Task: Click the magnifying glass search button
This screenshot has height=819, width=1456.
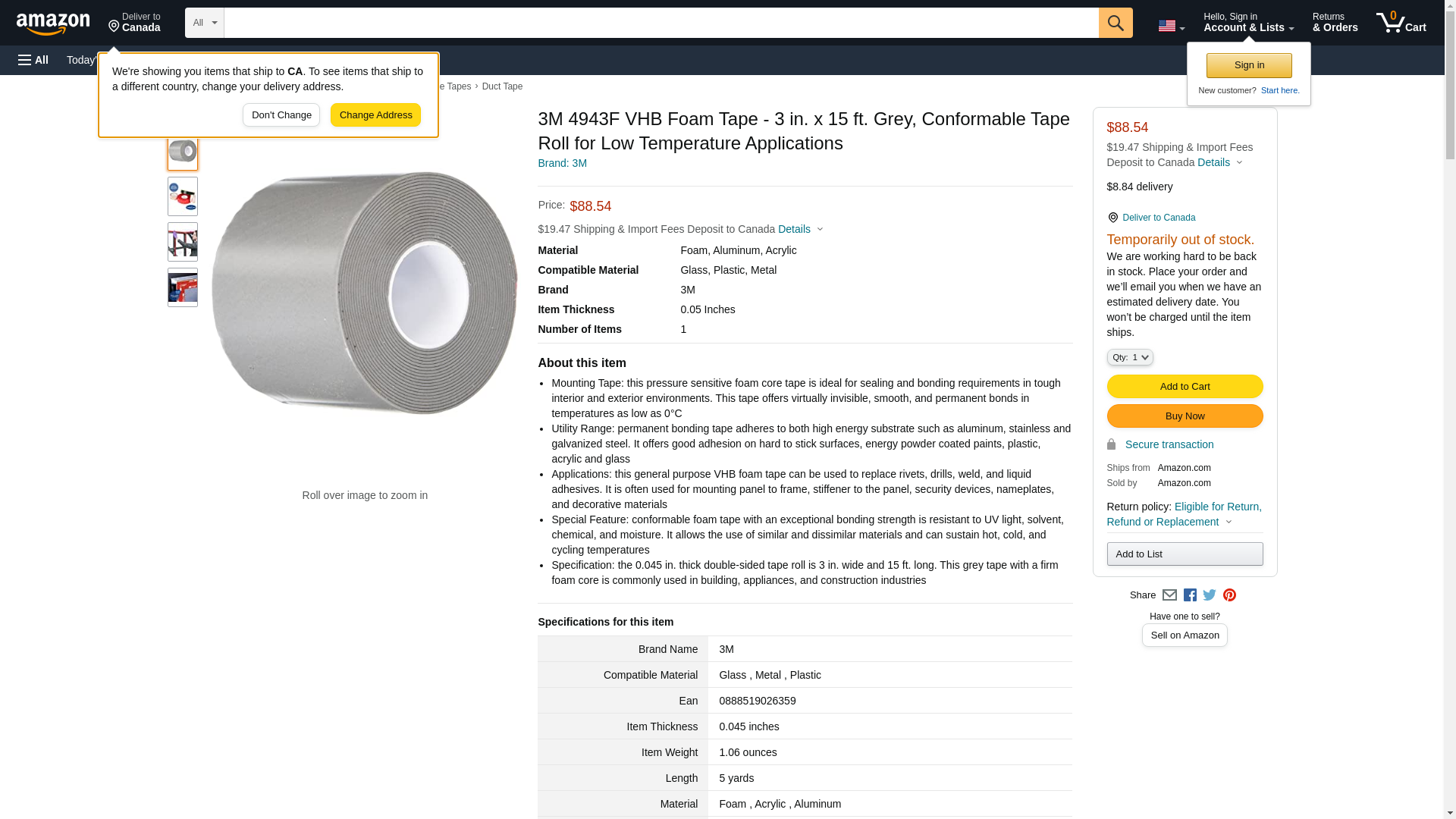Action: point(1115,23)
